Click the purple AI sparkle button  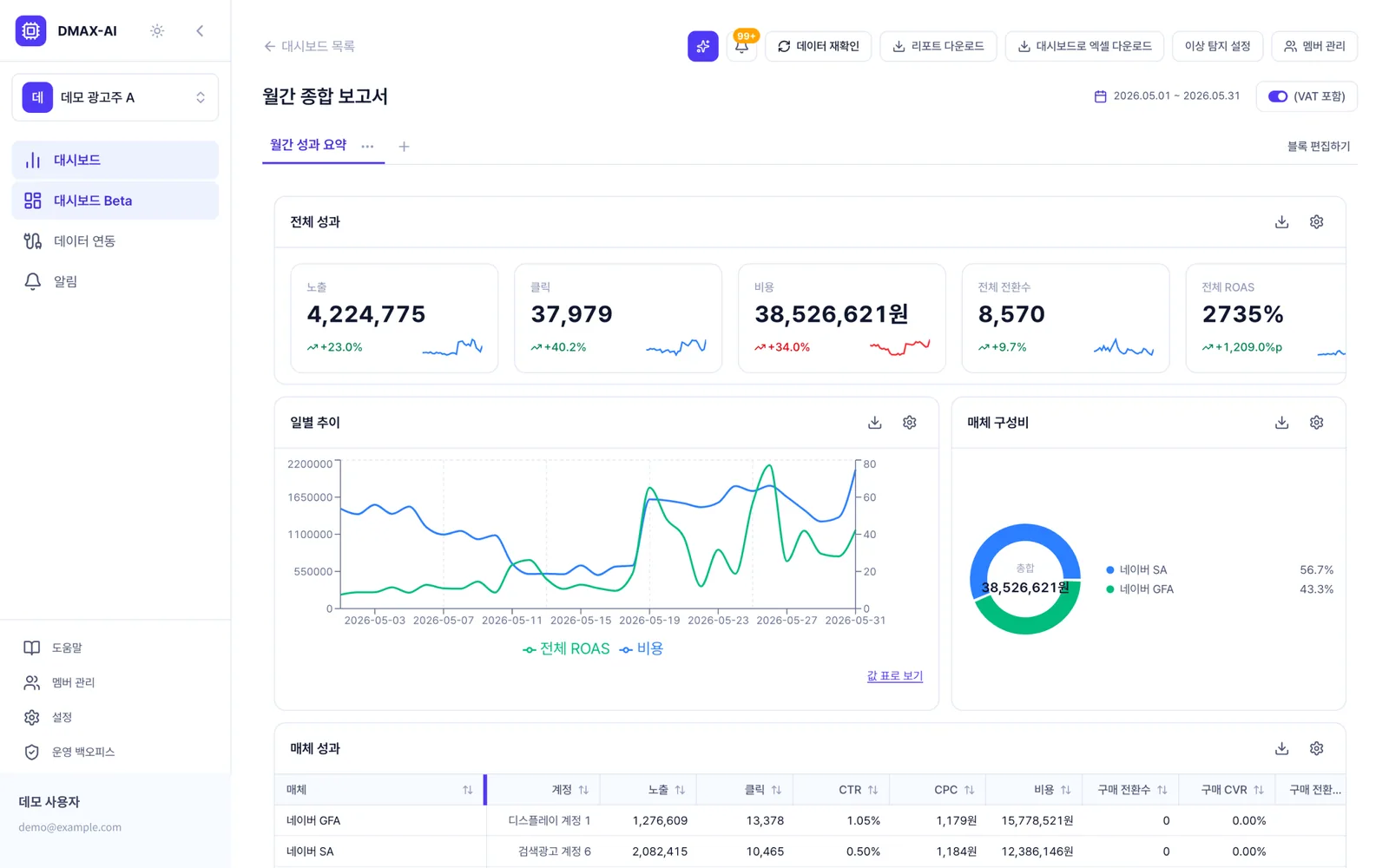[703, 46]
